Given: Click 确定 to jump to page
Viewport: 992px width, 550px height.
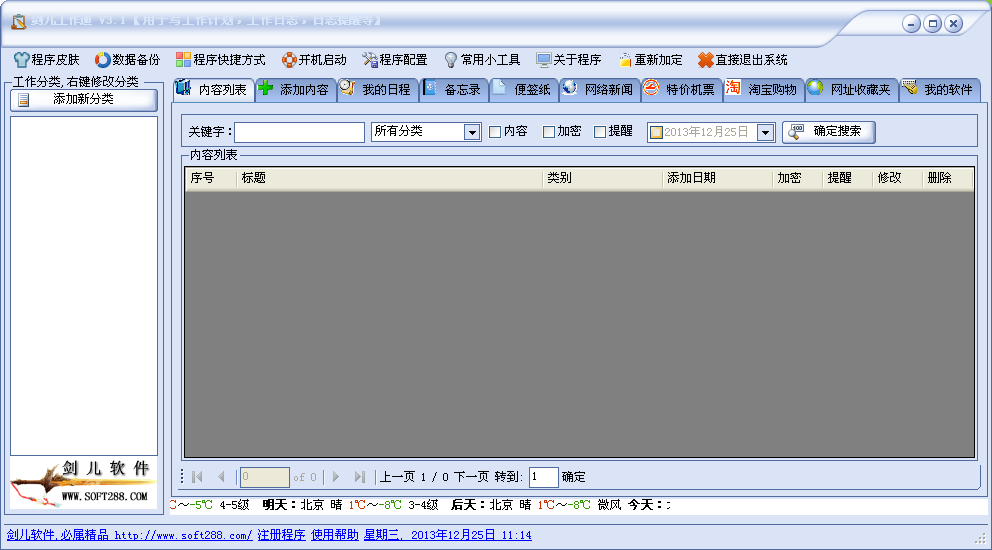Looking at the screenshot, I should [574, 477].
